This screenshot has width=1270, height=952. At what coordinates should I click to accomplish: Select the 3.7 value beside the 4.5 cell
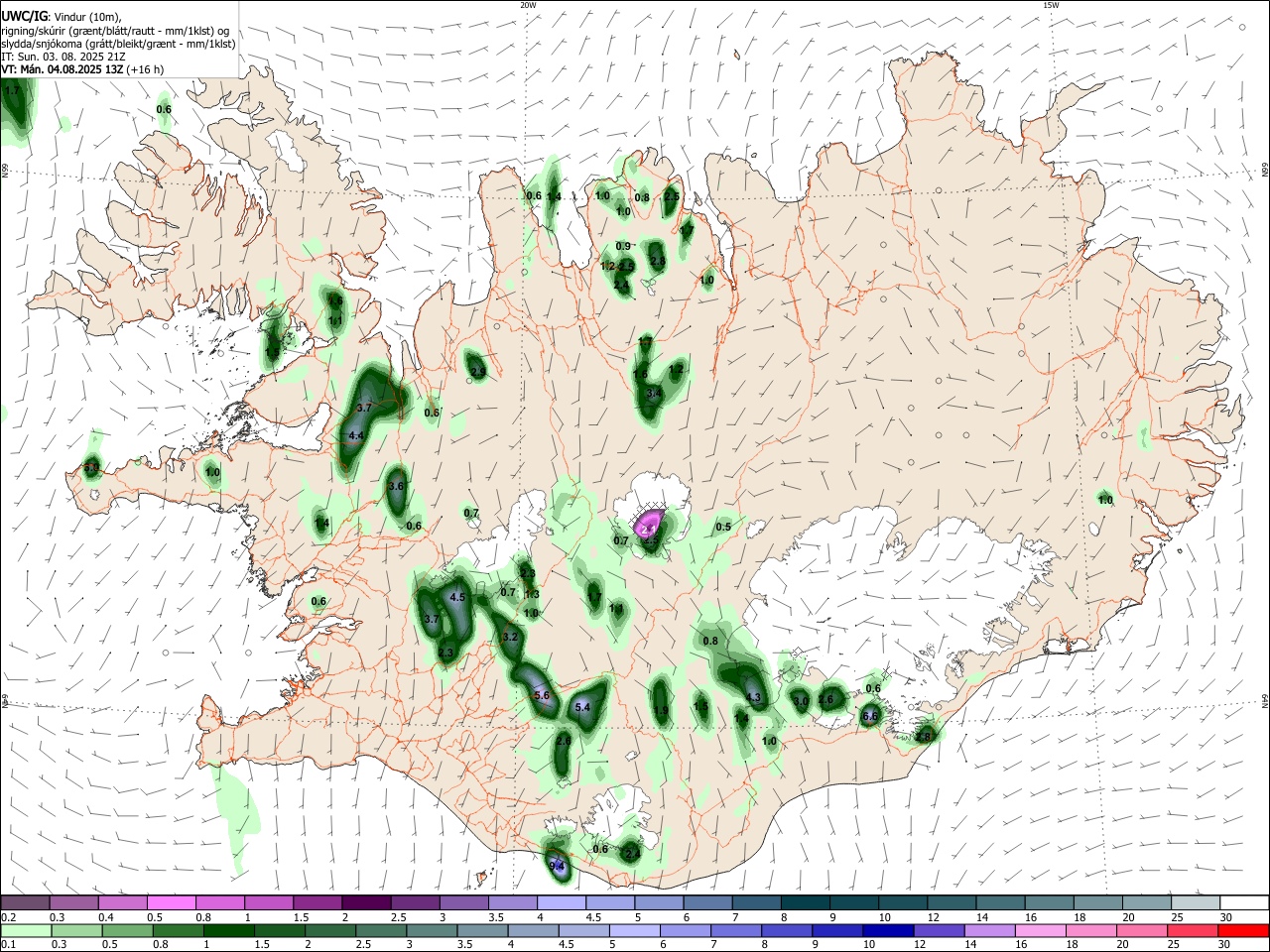pos(432,619)
